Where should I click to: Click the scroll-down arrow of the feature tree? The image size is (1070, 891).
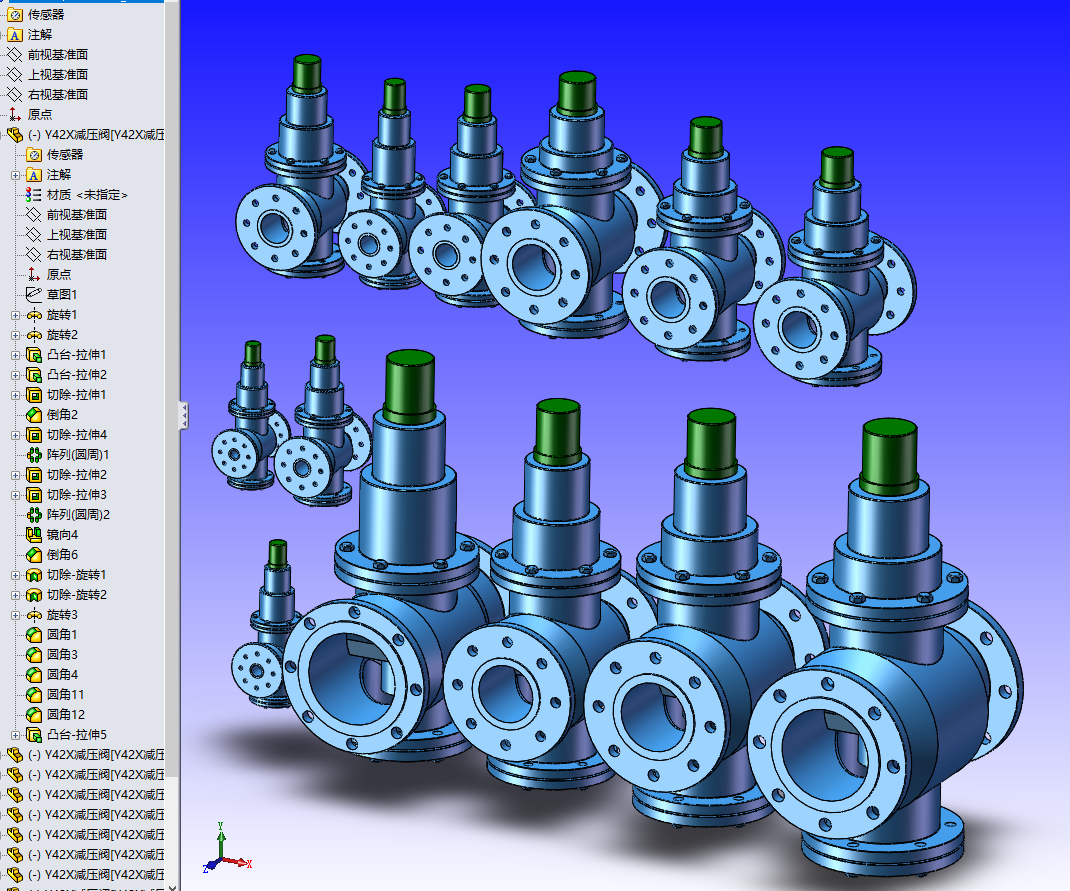tap(172, 886)
